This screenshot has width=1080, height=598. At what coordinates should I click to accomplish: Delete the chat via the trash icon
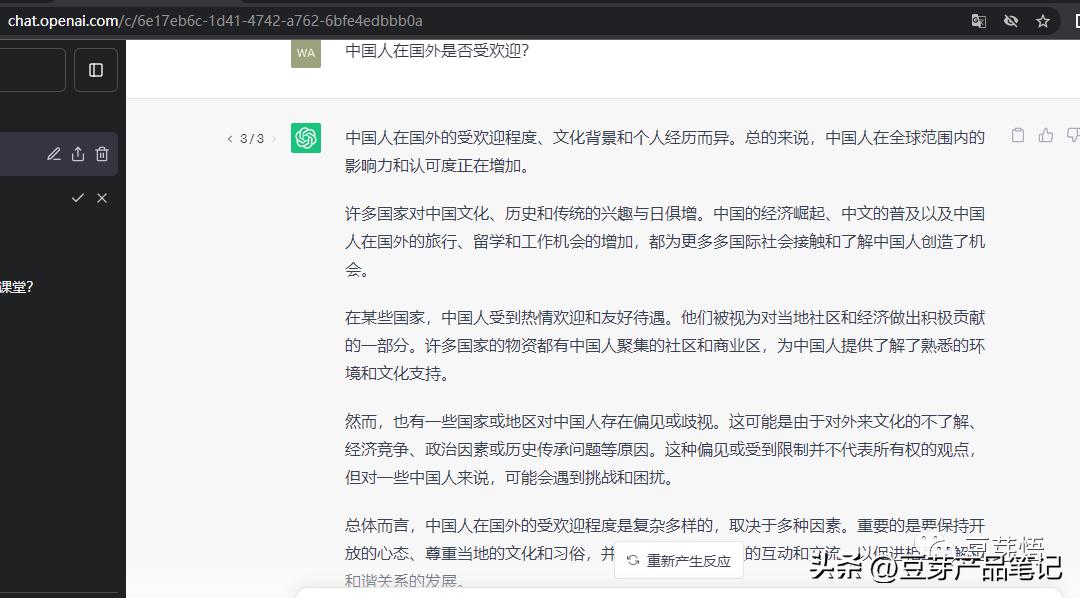tap(102, 154)
